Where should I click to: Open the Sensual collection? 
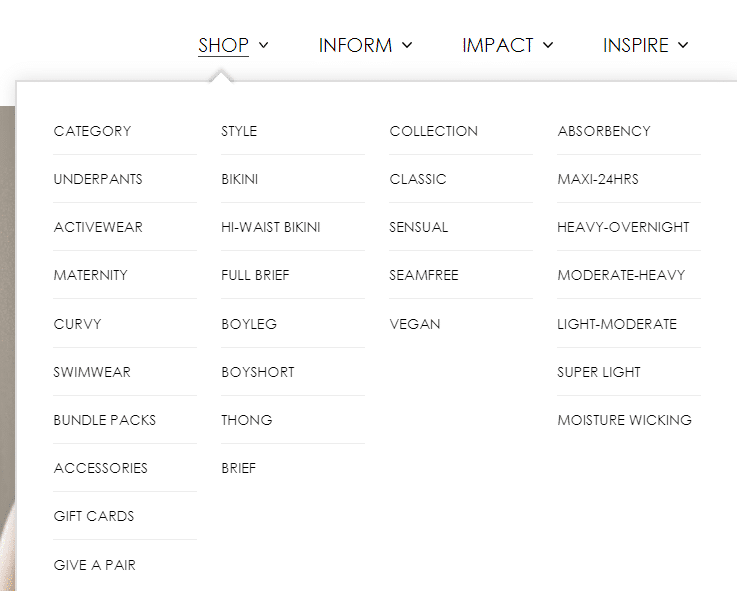tap(419, 227)
